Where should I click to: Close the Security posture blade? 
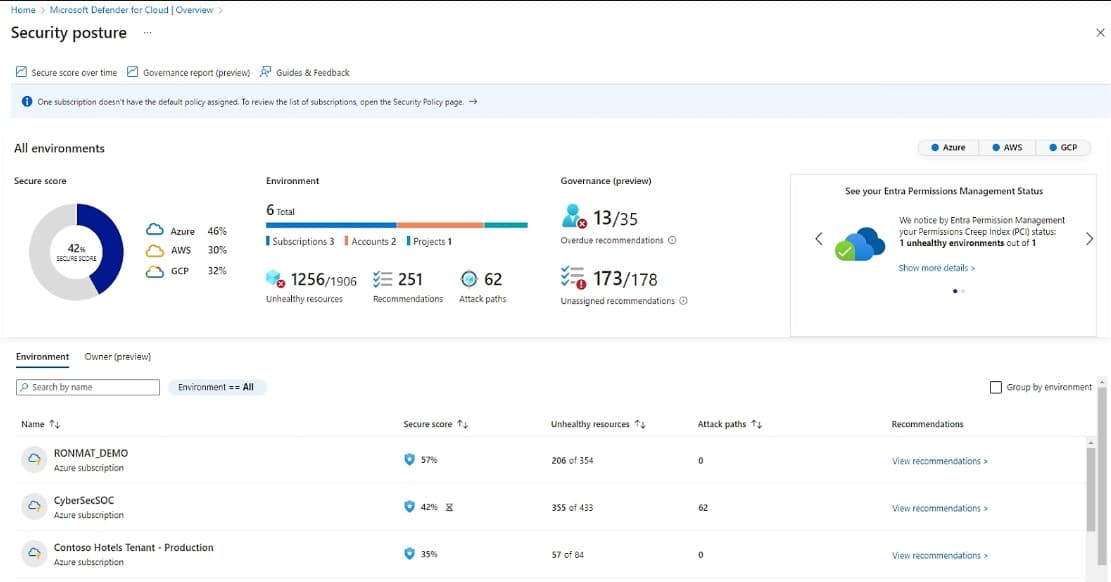pyautogui.click(x=1100, y=33)
